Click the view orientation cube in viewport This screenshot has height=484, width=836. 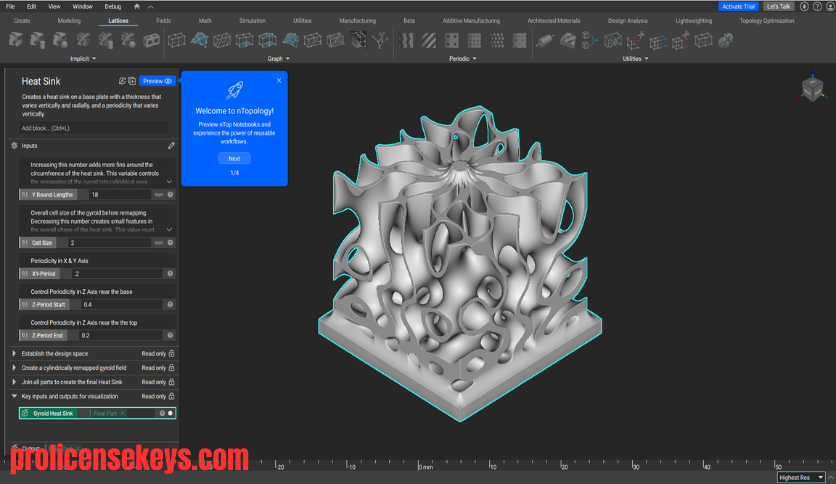pos(813,88)
